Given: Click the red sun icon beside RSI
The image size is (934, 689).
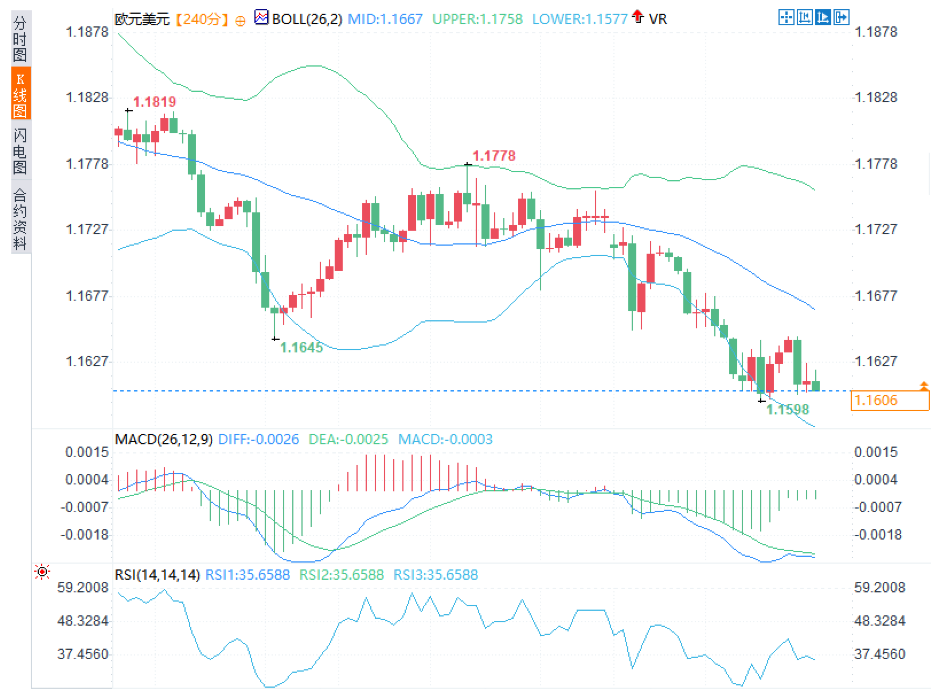Looking at the screenshot, I should 42,573.
